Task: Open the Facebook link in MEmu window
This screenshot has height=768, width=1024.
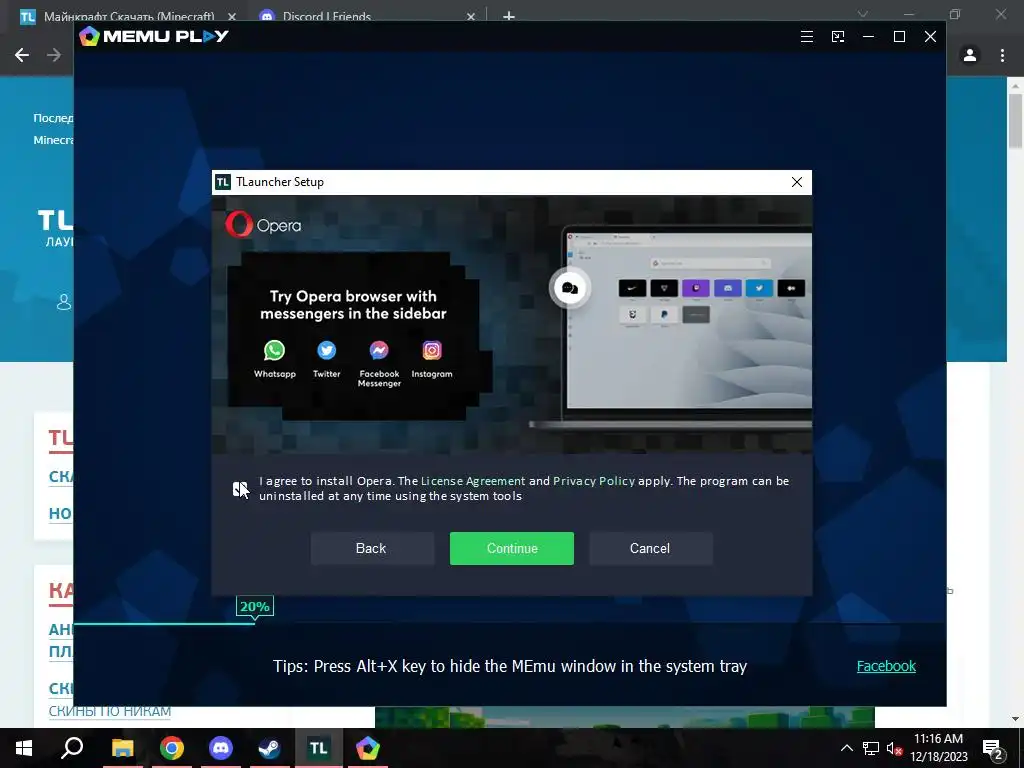Action: (x=886, y=666)
